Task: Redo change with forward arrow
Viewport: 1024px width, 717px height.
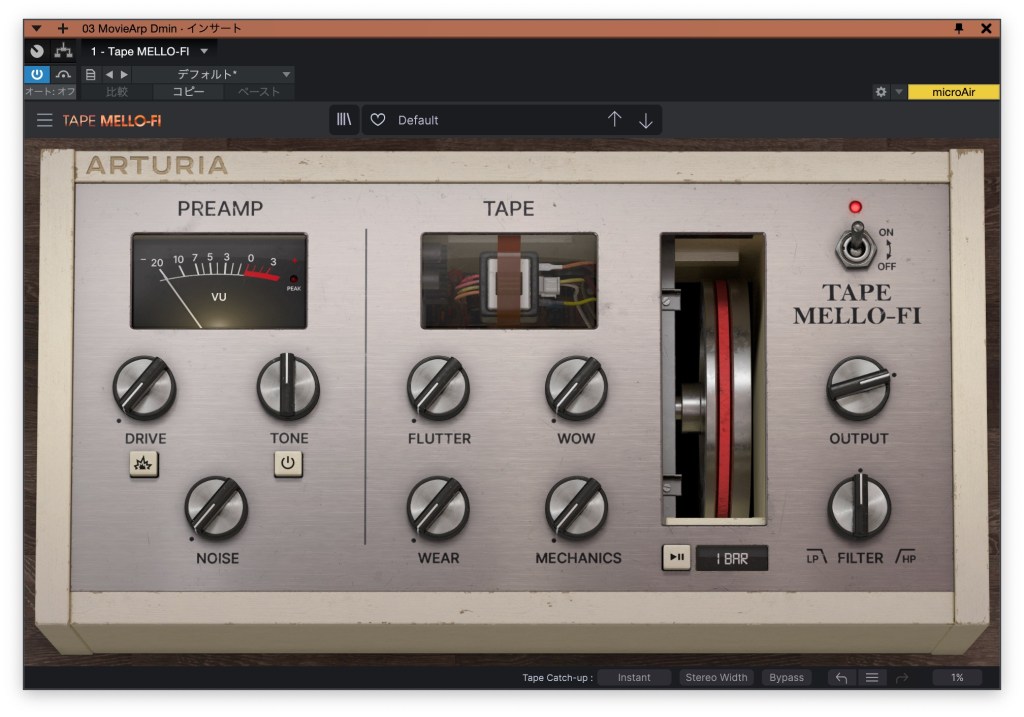Action: [x=902, y=678]
